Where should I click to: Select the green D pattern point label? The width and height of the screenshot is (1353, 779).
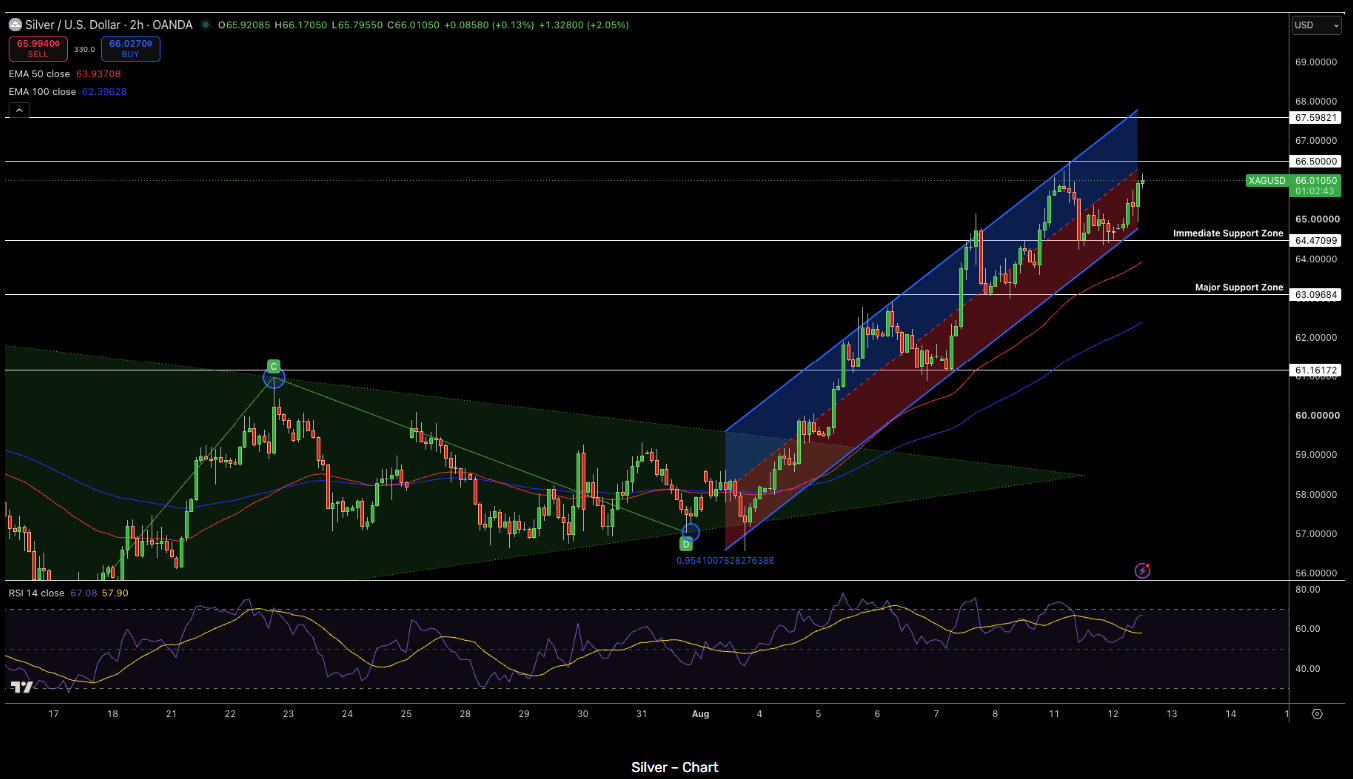coord(686,544)
